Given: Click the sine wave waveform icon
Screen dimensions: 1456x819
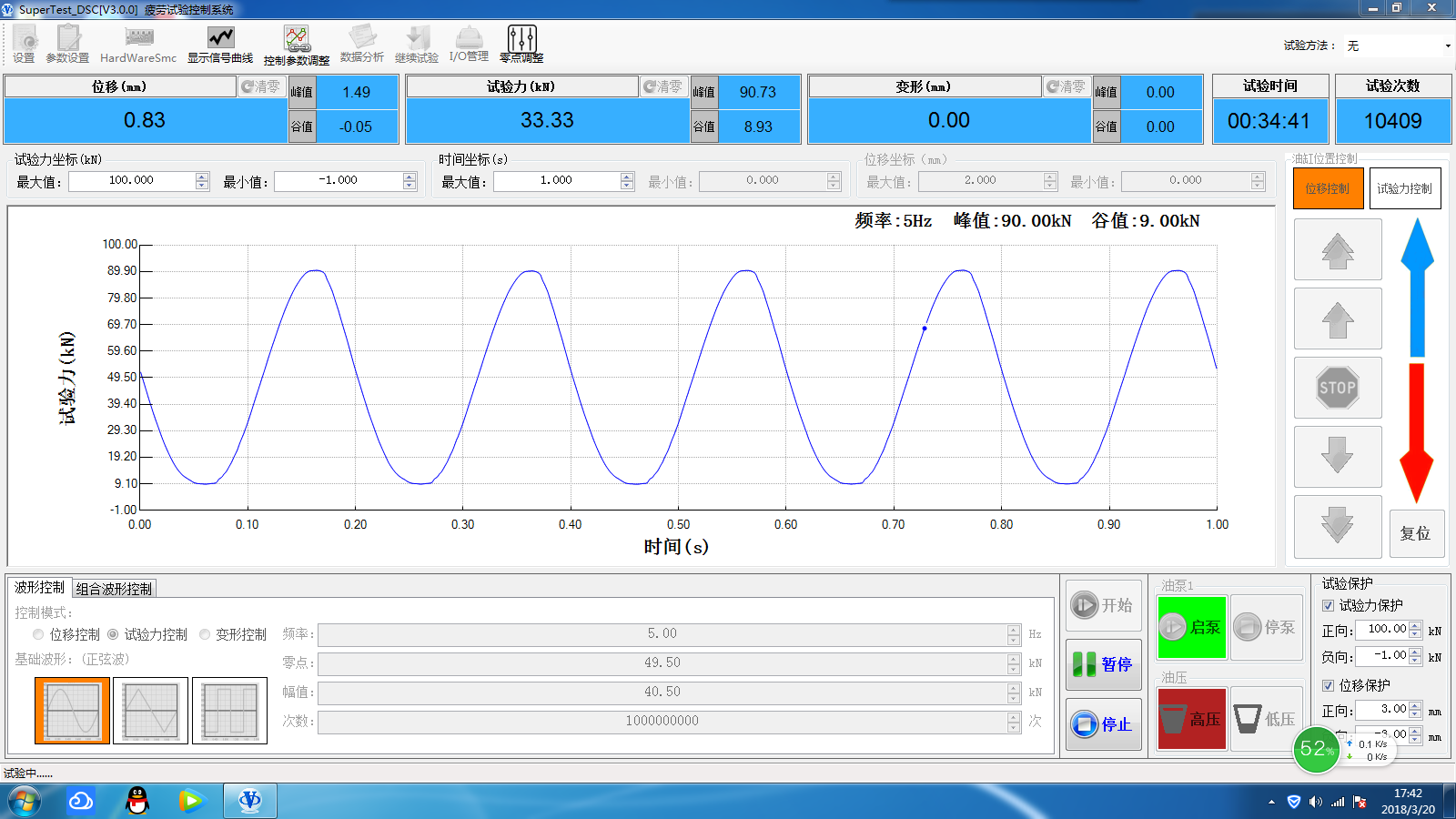Looking at the screenshot, I should click(x=73, y=711).
